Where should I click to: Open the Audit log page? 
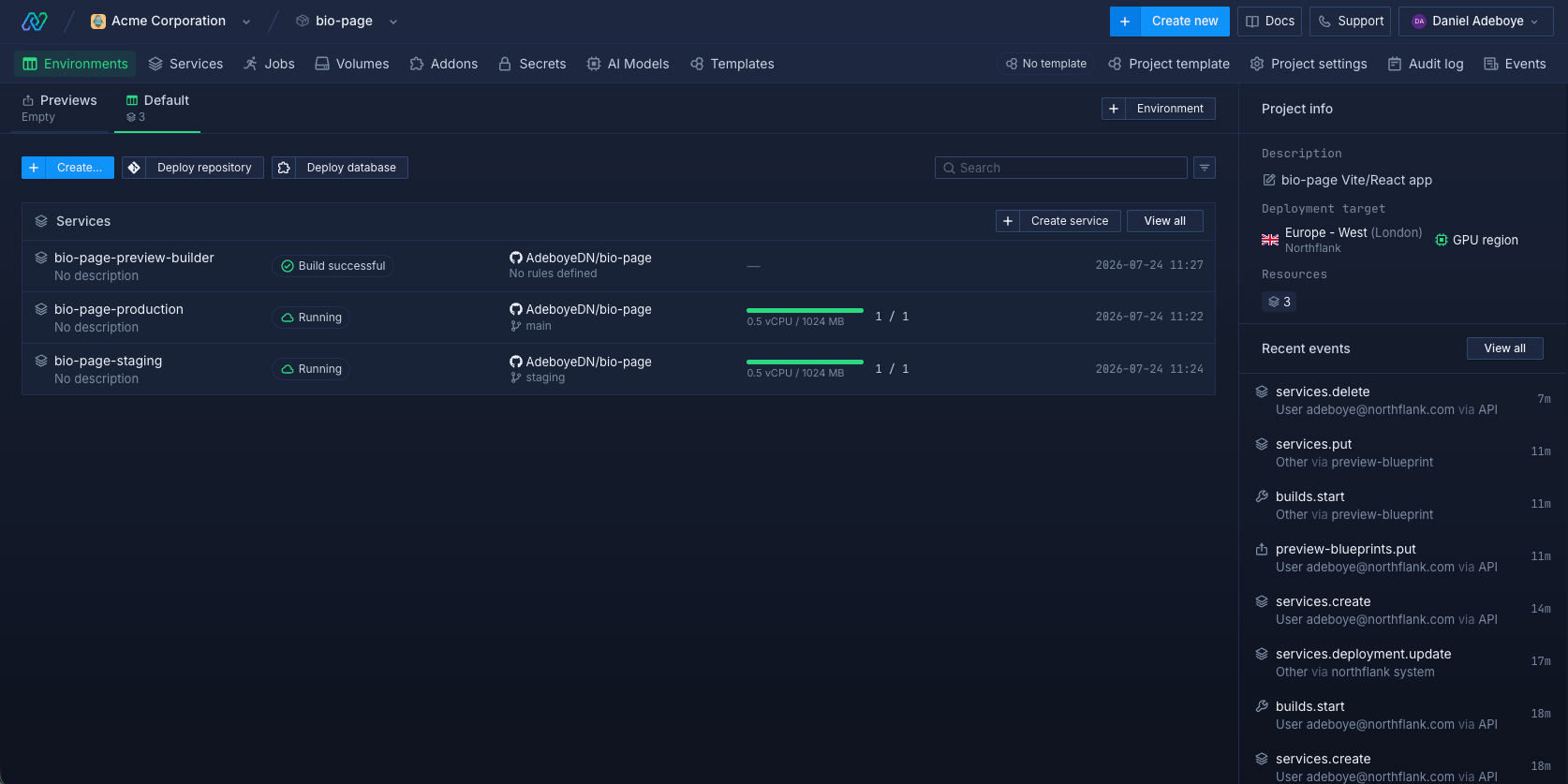(1426, 64)
